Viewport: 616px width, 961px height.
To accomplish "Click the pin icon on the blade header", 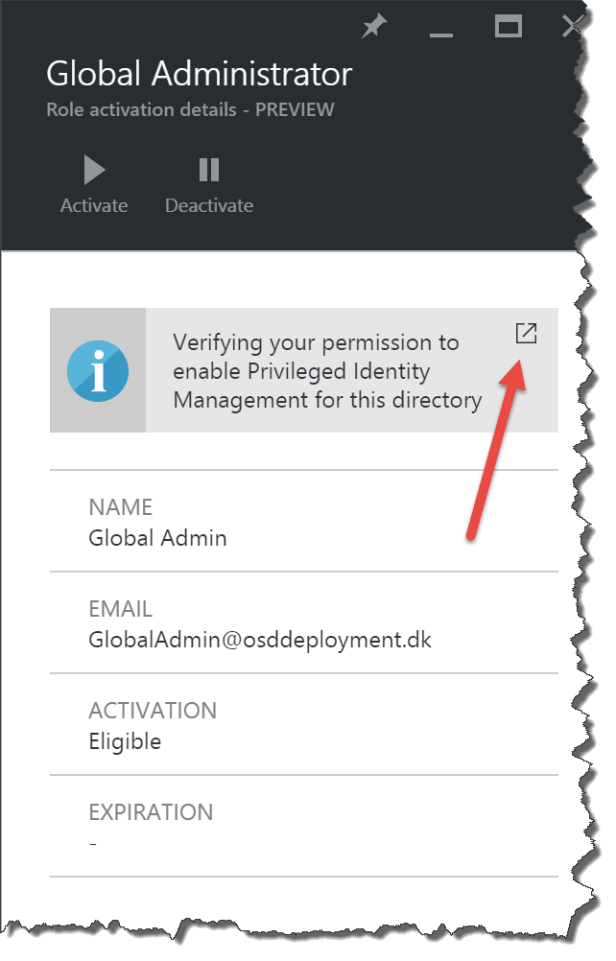I will pyautogui.click(x=373, y=27).
